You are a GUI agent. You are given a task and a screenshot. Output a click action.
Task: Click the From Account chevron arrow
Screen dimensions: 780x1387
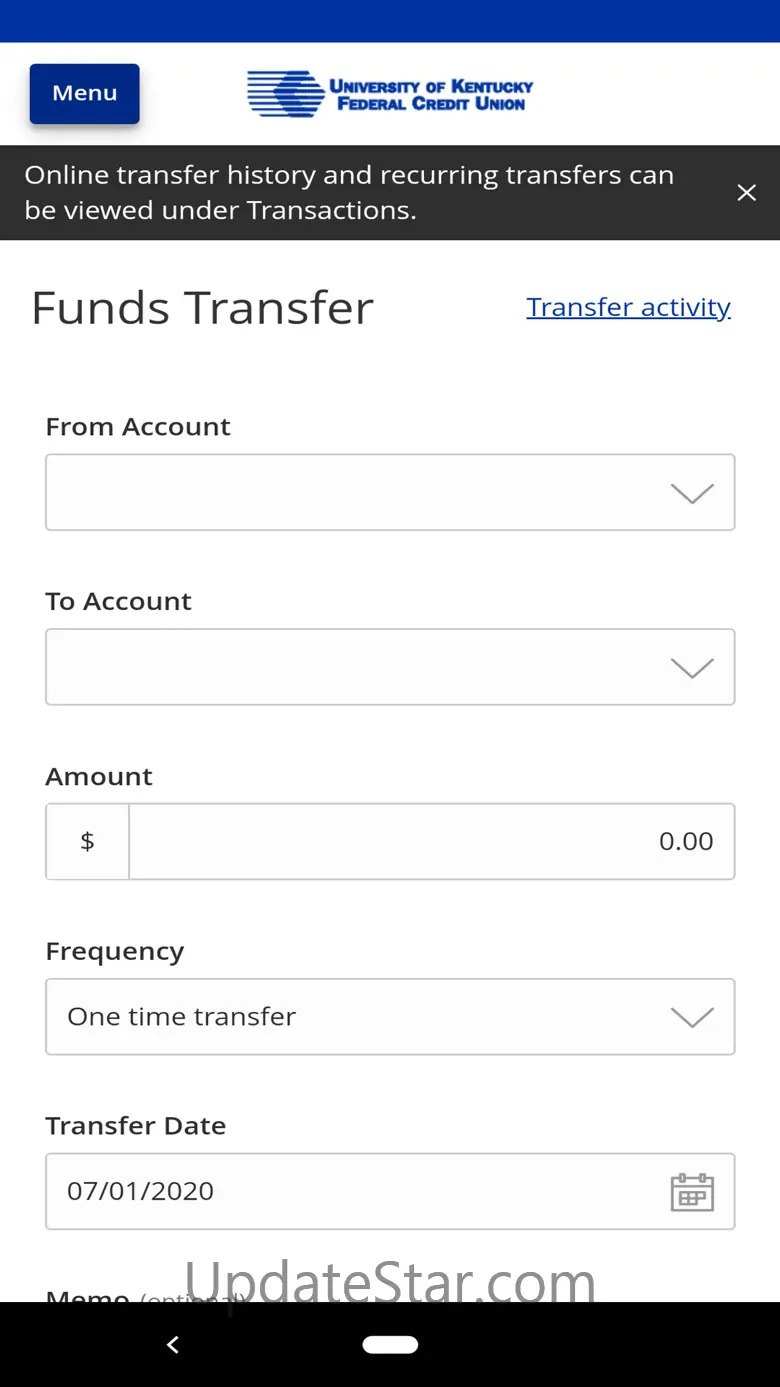pos(692,493)
